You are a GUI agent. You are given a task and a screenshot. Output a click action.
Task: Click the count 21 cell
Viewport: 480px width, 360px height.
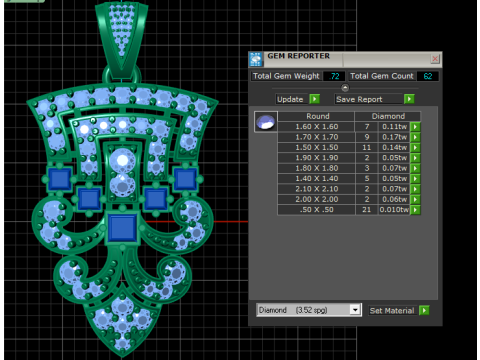367,210
